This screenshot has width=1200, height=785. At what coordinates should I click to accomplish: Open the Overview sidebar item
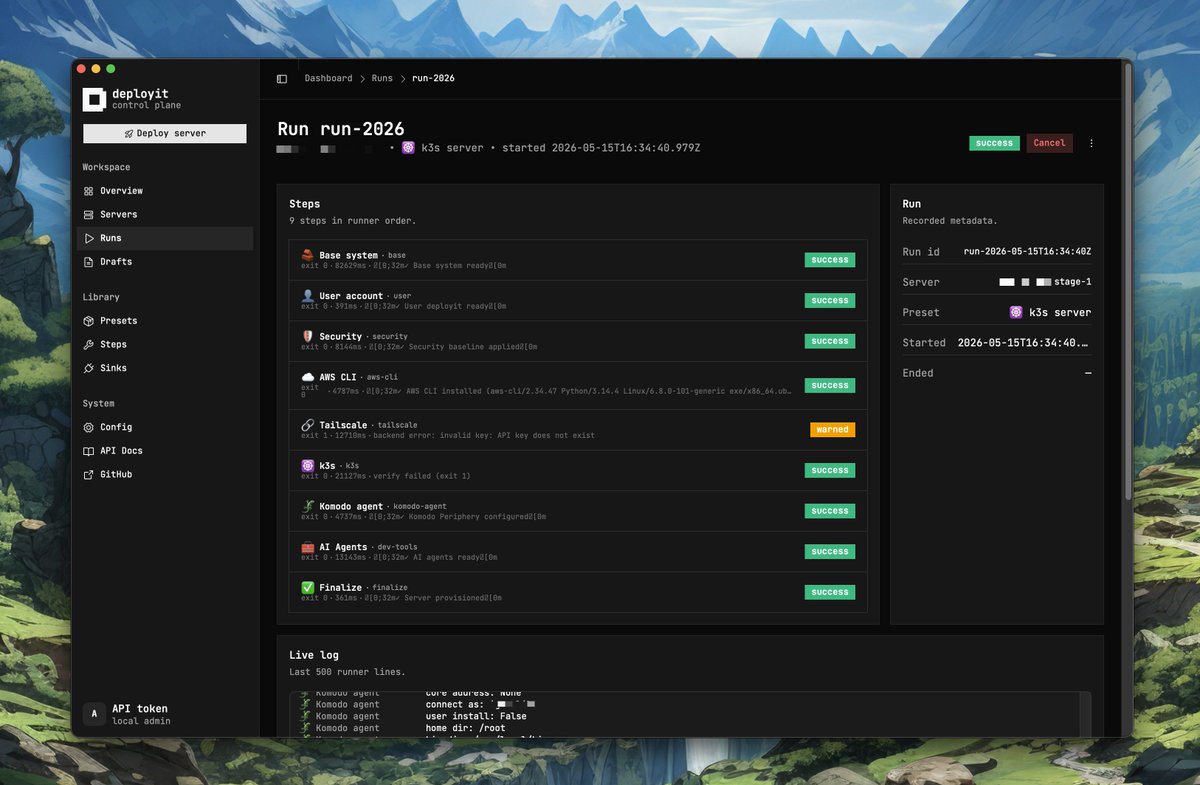pos(165,190)
